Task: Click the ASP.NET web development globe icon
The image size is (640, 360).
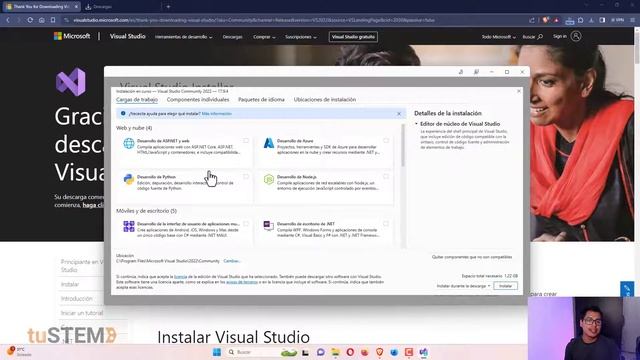Action: 129,143
